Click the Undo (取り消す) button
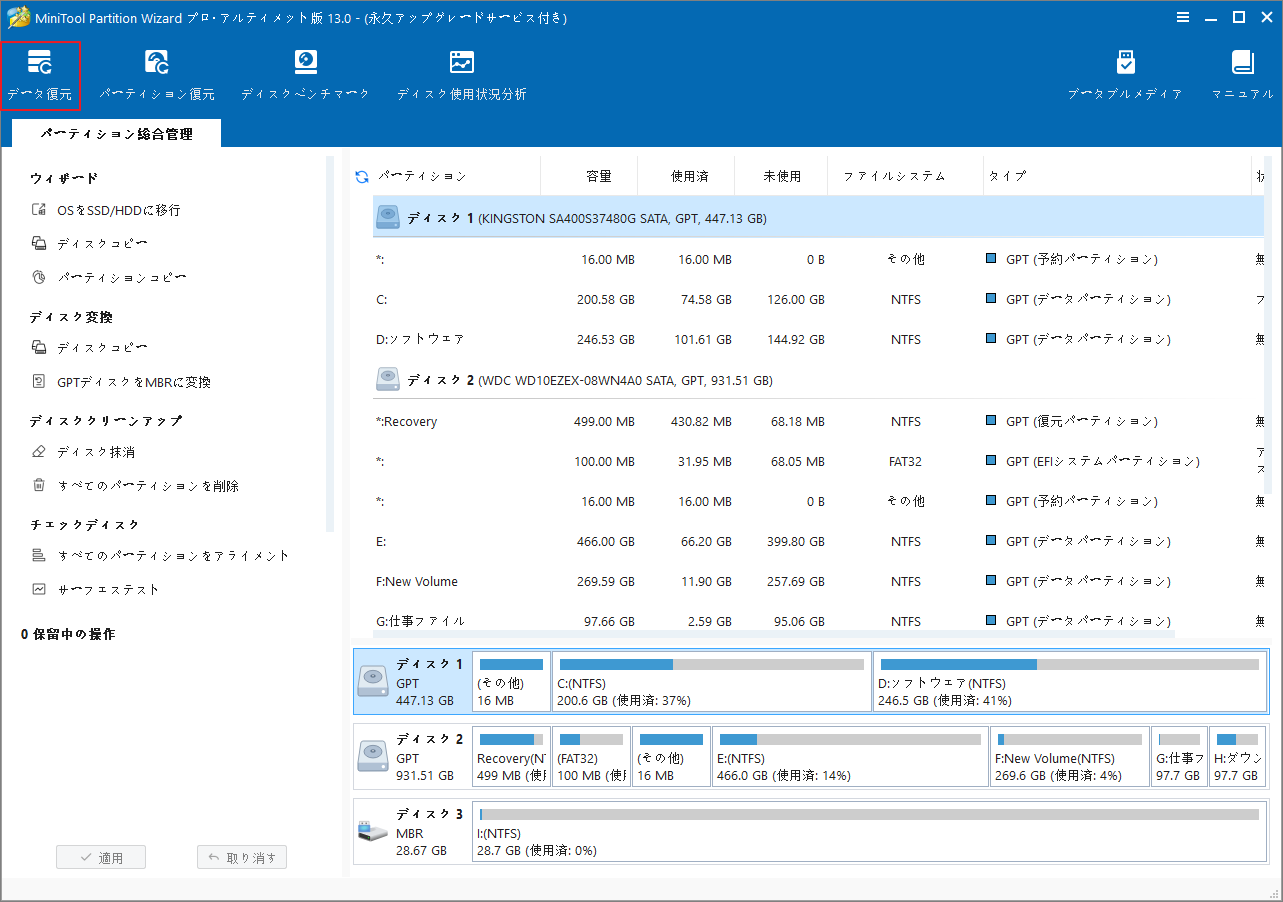Screen dimensions: 1283x902 coord(241,856)
